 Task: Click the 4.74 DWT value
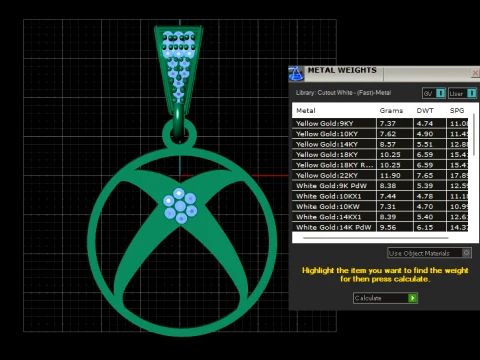425,123
